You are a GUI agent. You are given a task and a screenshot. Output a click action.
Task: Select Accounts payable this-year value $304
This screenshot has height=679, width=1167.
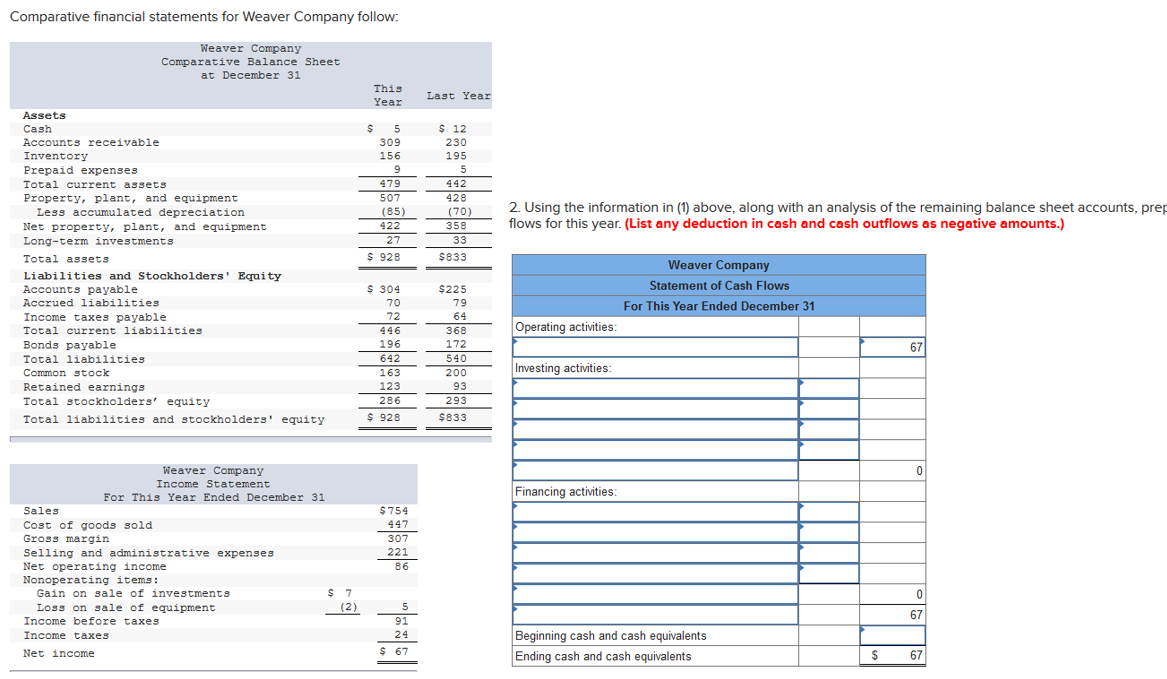tap(384, 289)
